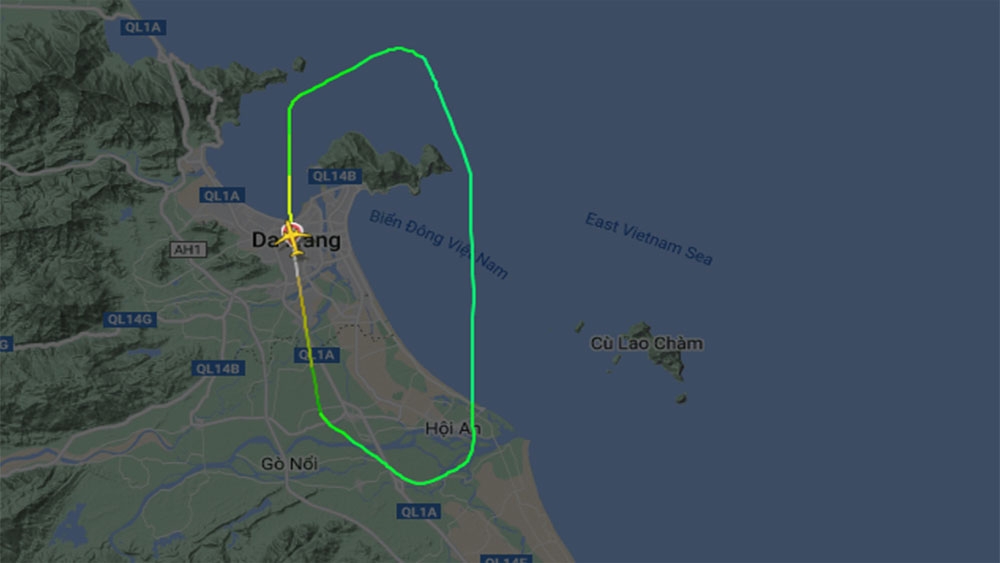Screen dimensions: 1000x563
Task: Click the yellow airplane icon over Da Nang
Action: click(x=293, y=240)
